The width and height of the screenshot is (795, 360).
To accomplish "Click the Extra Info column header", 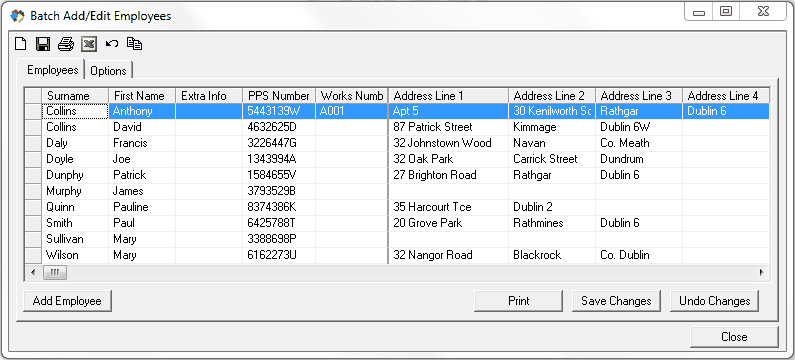I will (209, 96).
